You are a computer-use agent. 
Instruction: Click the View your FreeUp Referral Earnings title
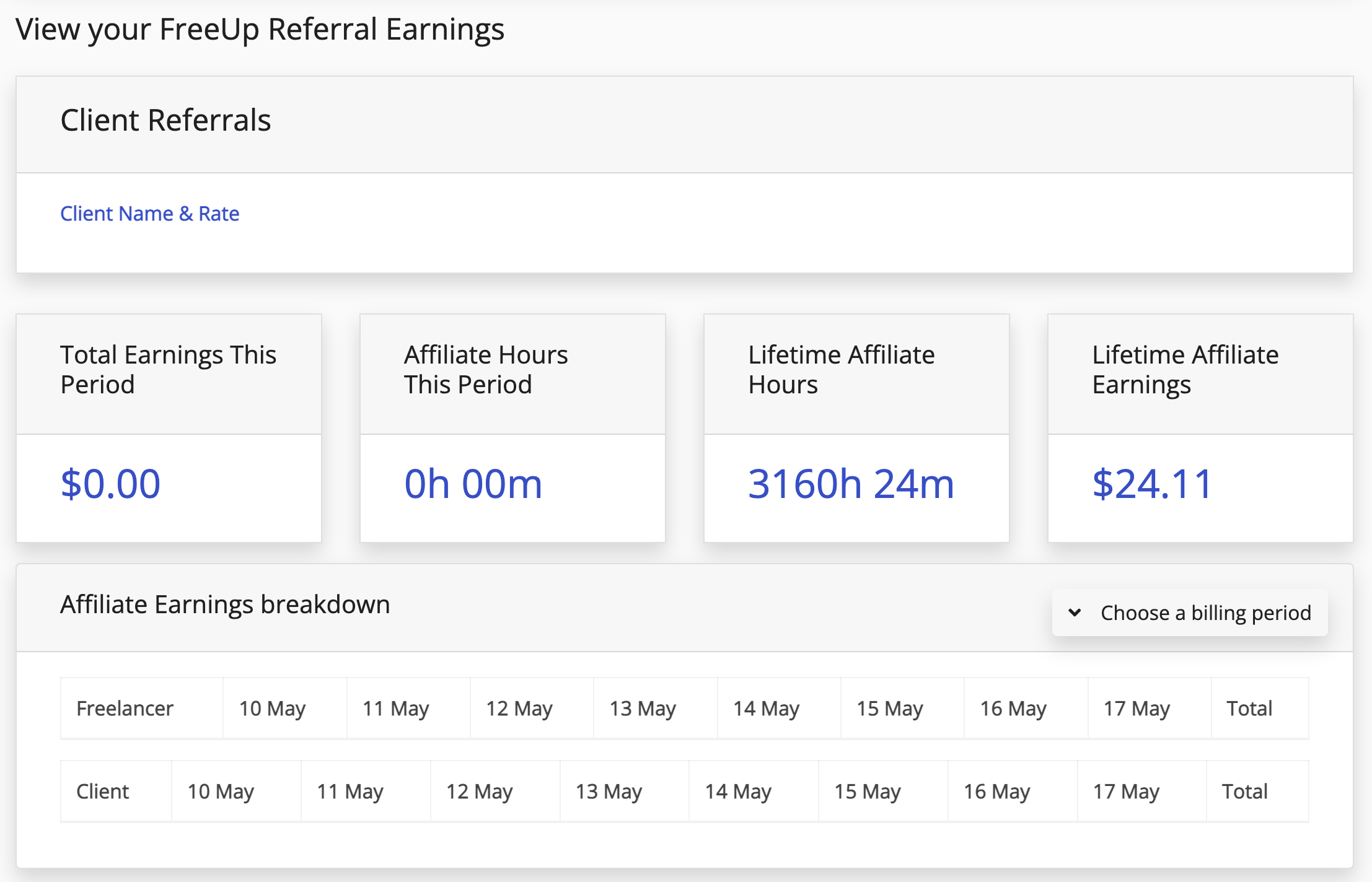260,29
